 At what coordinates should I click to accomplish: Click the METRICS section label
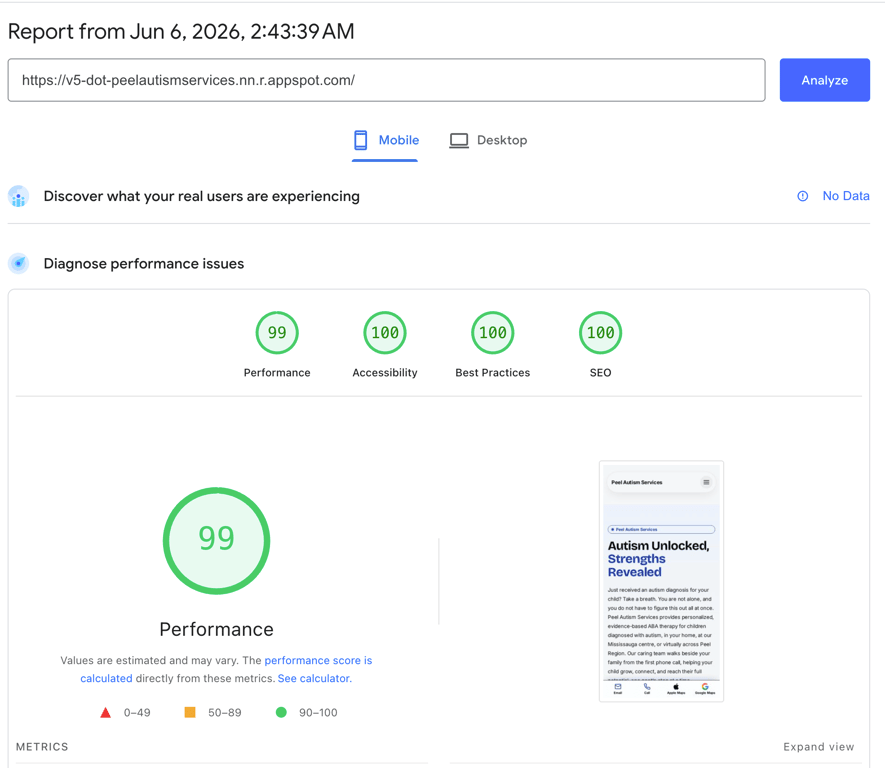pos(42,747)
